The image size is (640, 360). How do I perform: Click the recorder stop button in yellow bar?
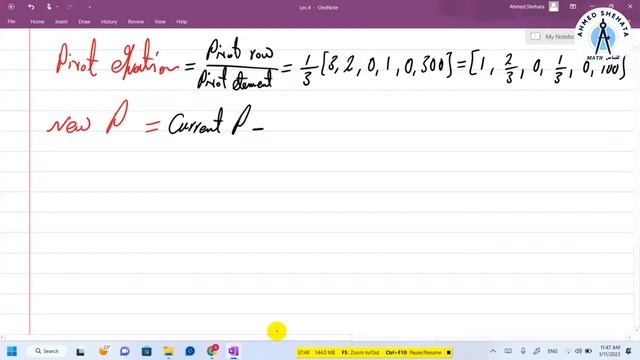[x=449, y=352]
